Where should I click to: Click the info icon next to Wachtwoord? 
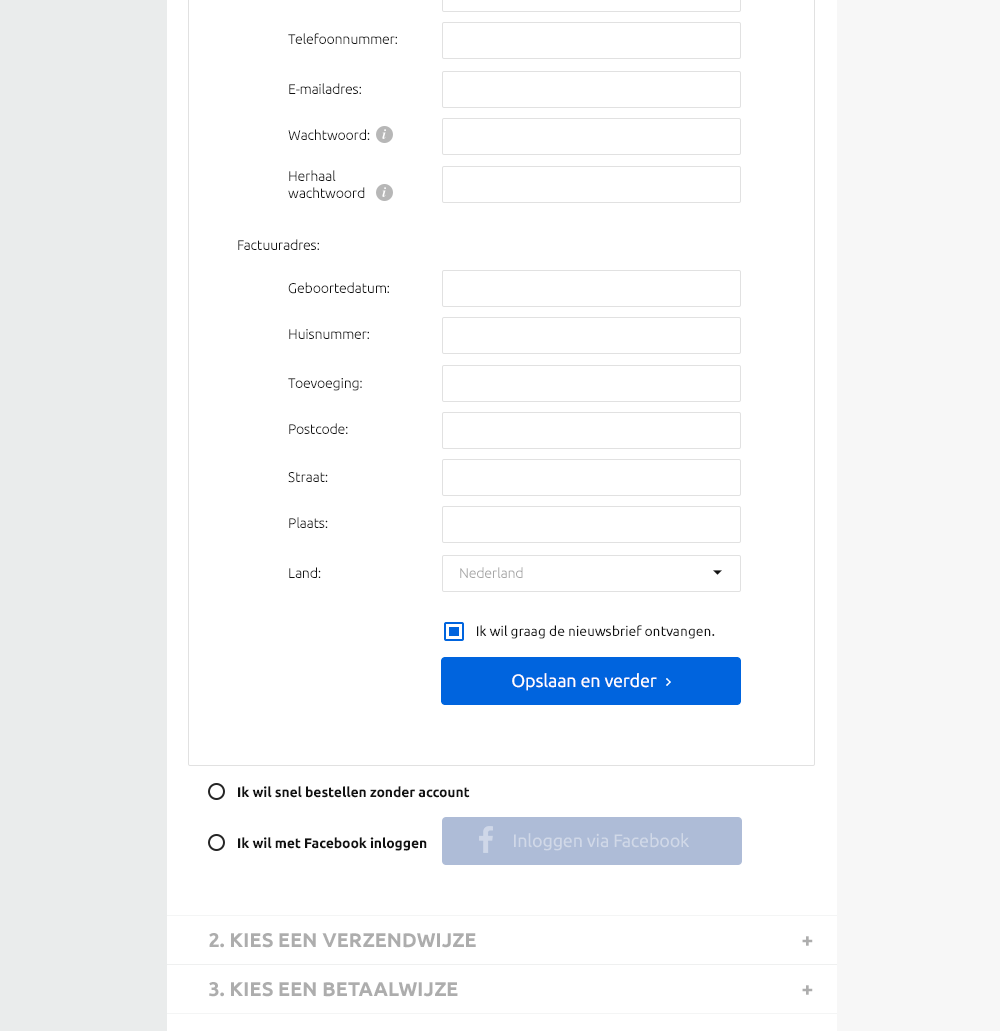(384, 135)
